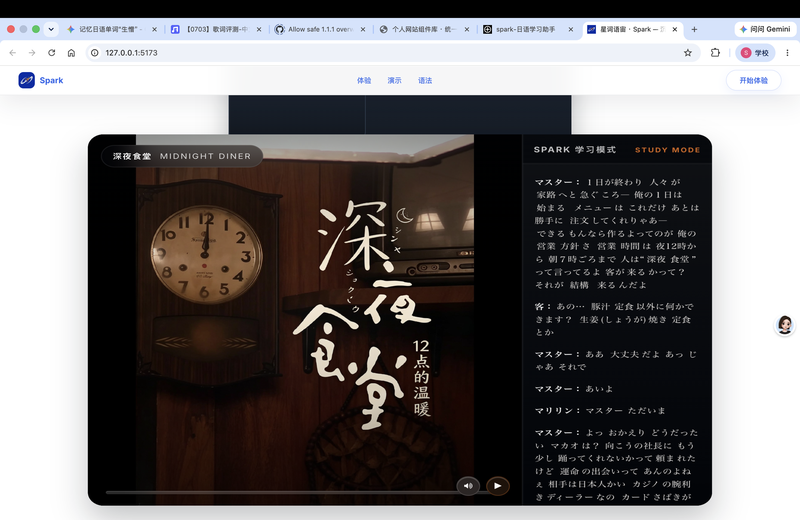The image size is (800, 520).
Task: Mute the video with speaker button
Action: point(468,486)
